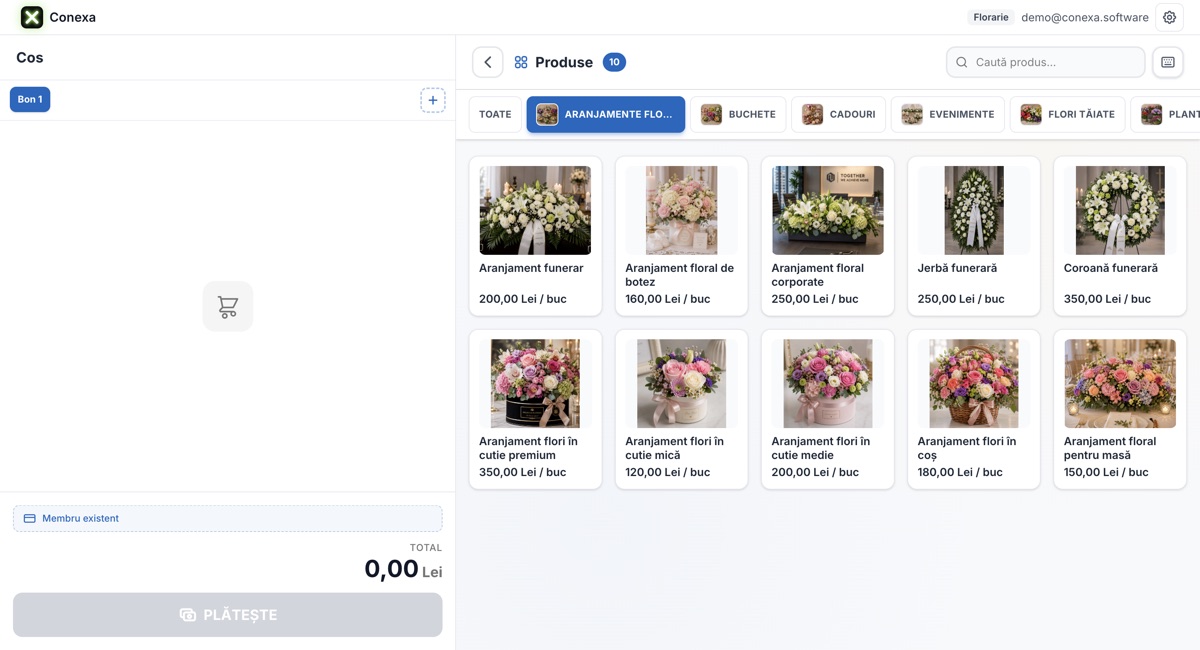Click the empty cart icon

pyautogui.click(x=228, y=306)
